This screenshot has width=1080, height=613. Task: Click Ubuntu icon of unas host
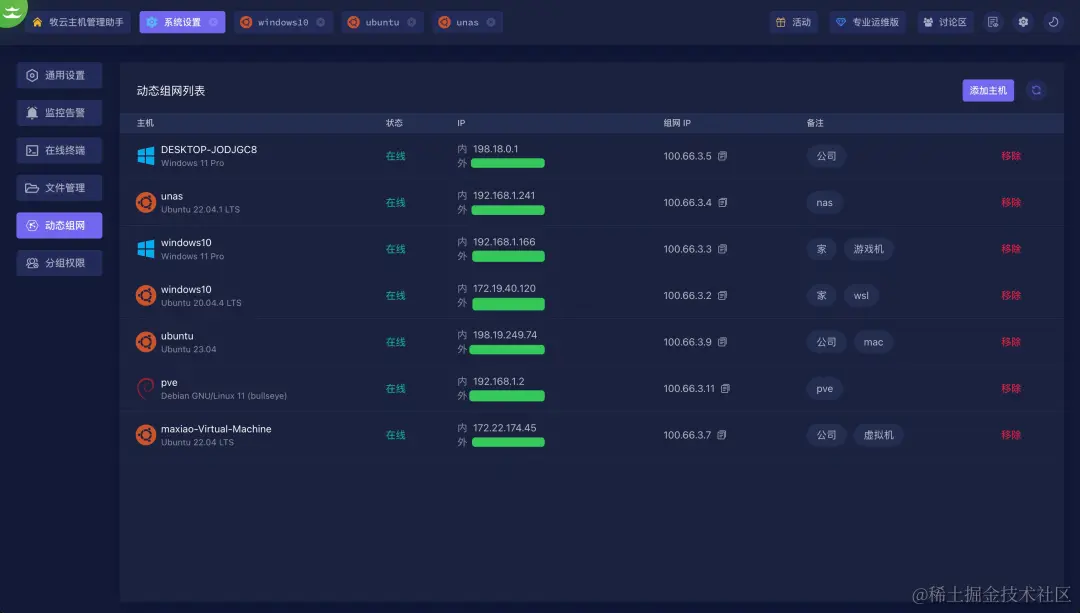(x=145, y=202)
